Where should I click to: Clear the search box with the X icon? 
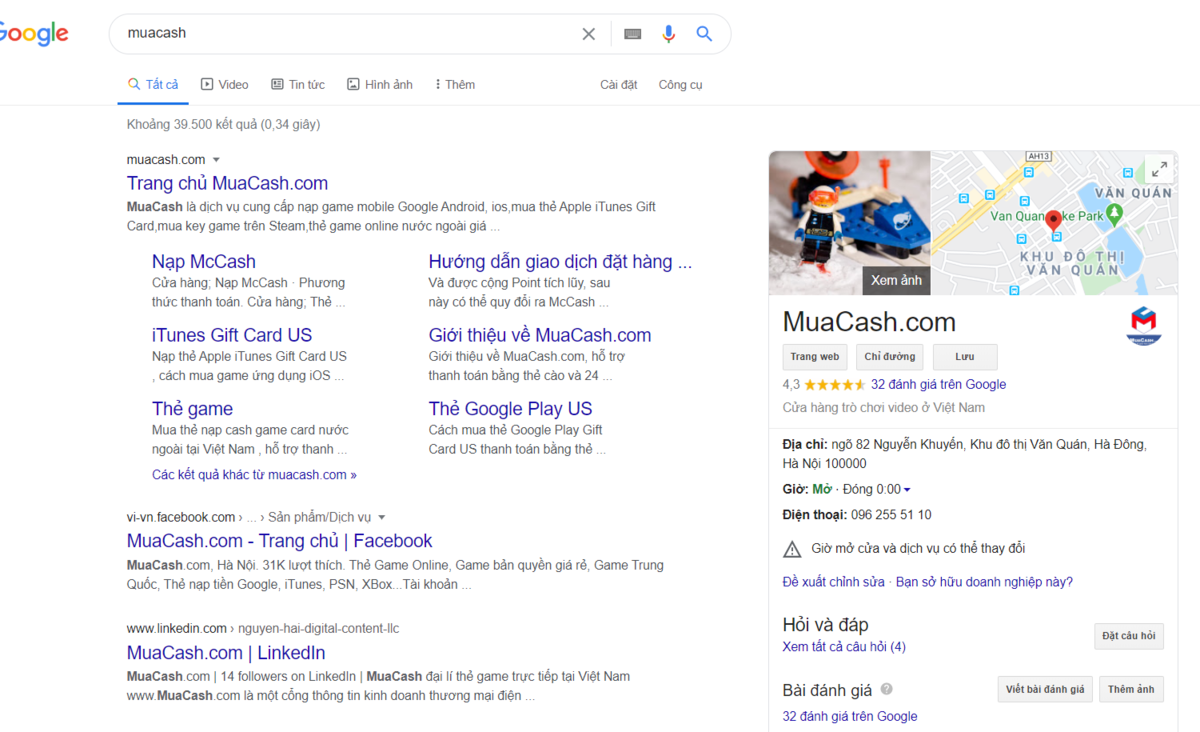pos(589,34)
